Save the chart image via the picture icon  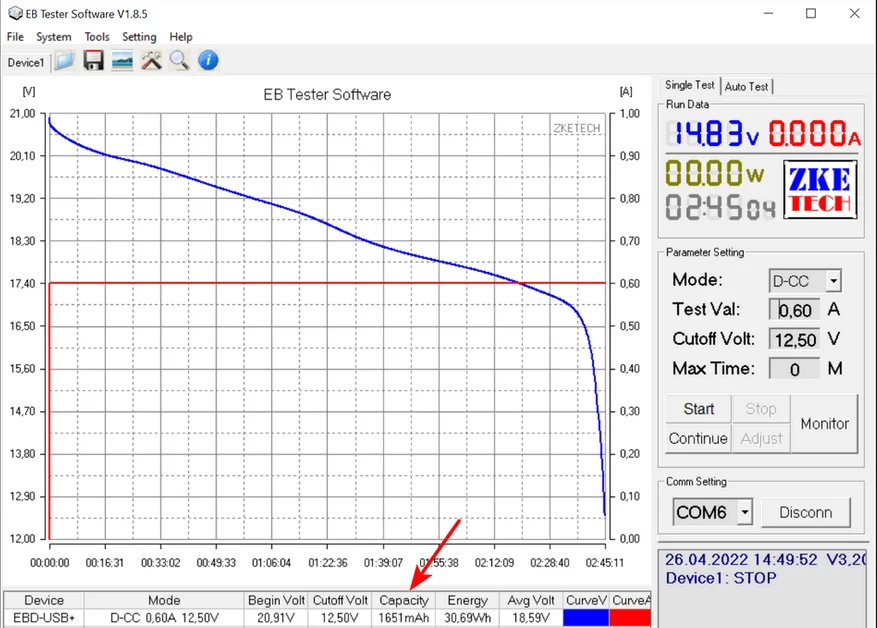122,60
